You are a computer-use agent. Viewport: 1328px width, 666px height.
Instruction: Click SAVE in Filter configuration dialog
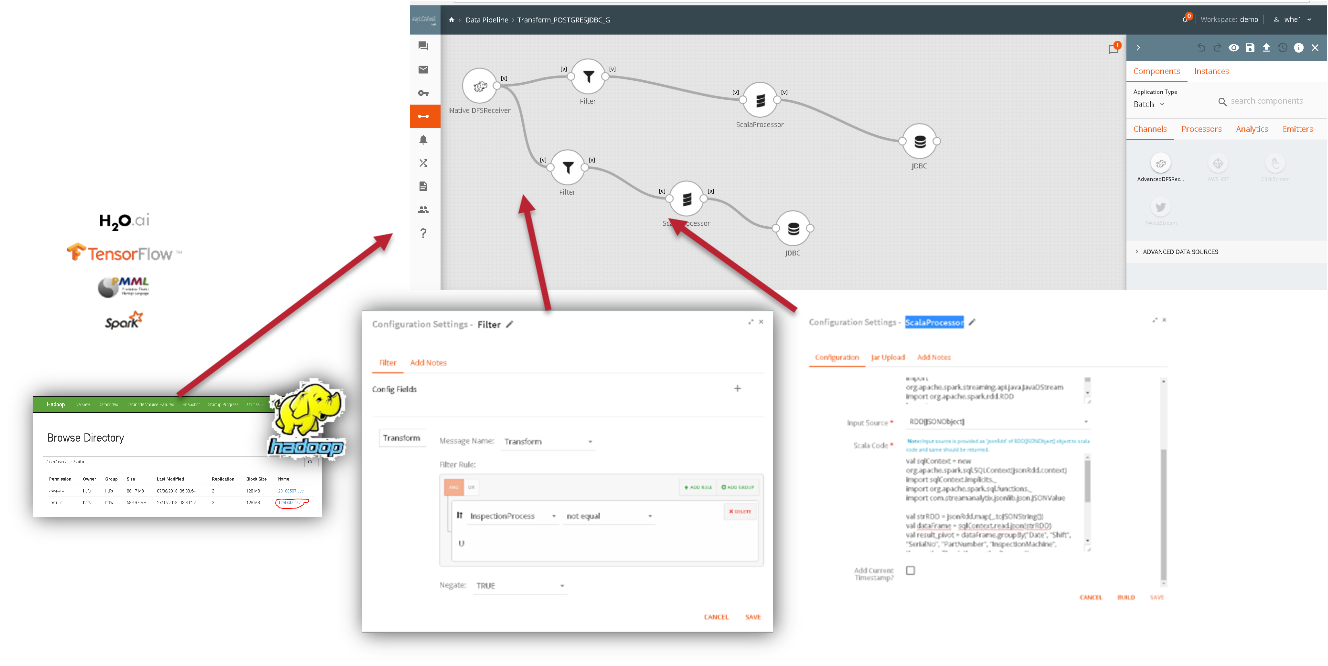753,617
